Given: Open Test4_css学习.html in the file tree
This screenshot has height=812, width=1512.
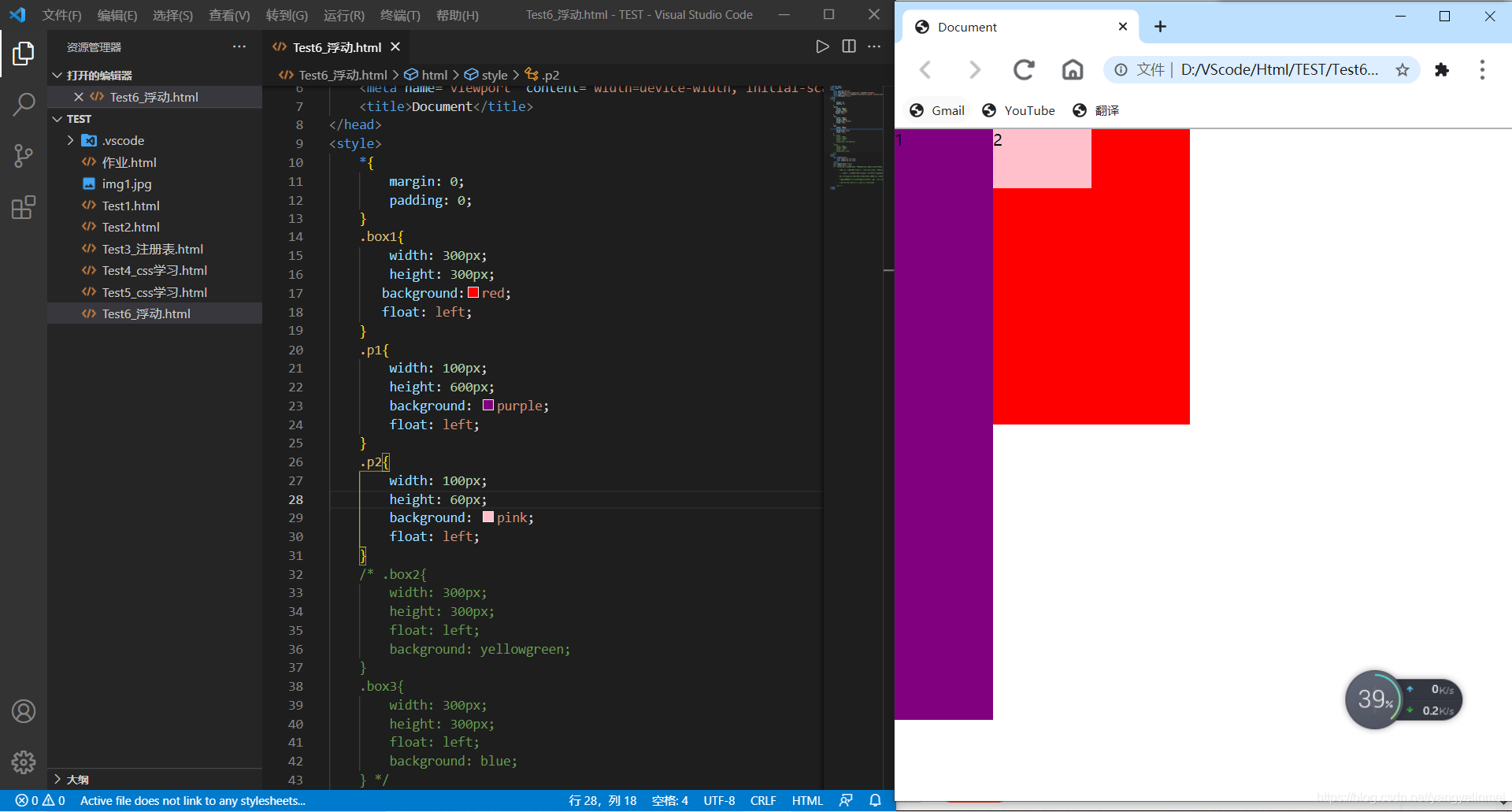Looking at the screenshot, I should point(154,270).
